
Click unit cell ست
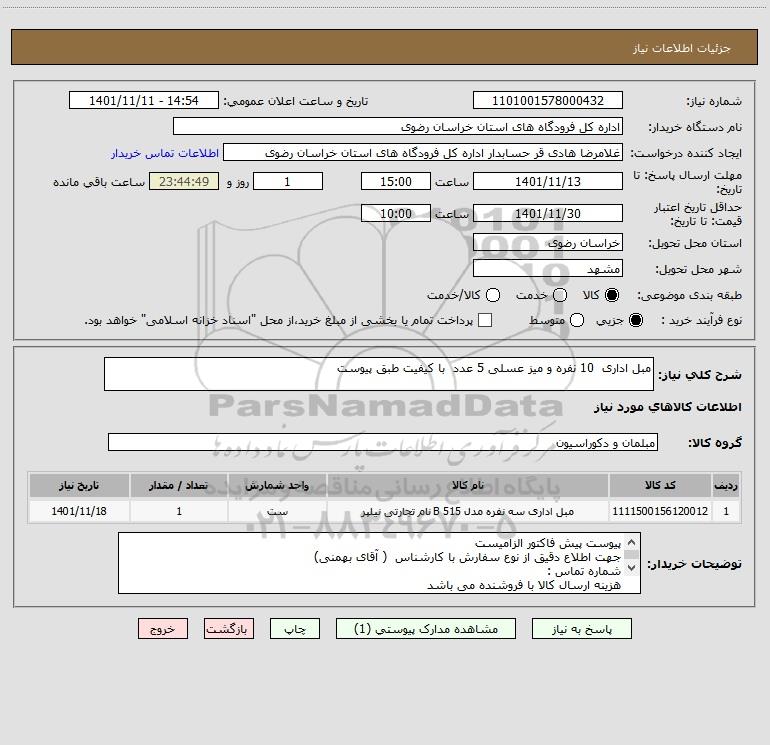277,511
